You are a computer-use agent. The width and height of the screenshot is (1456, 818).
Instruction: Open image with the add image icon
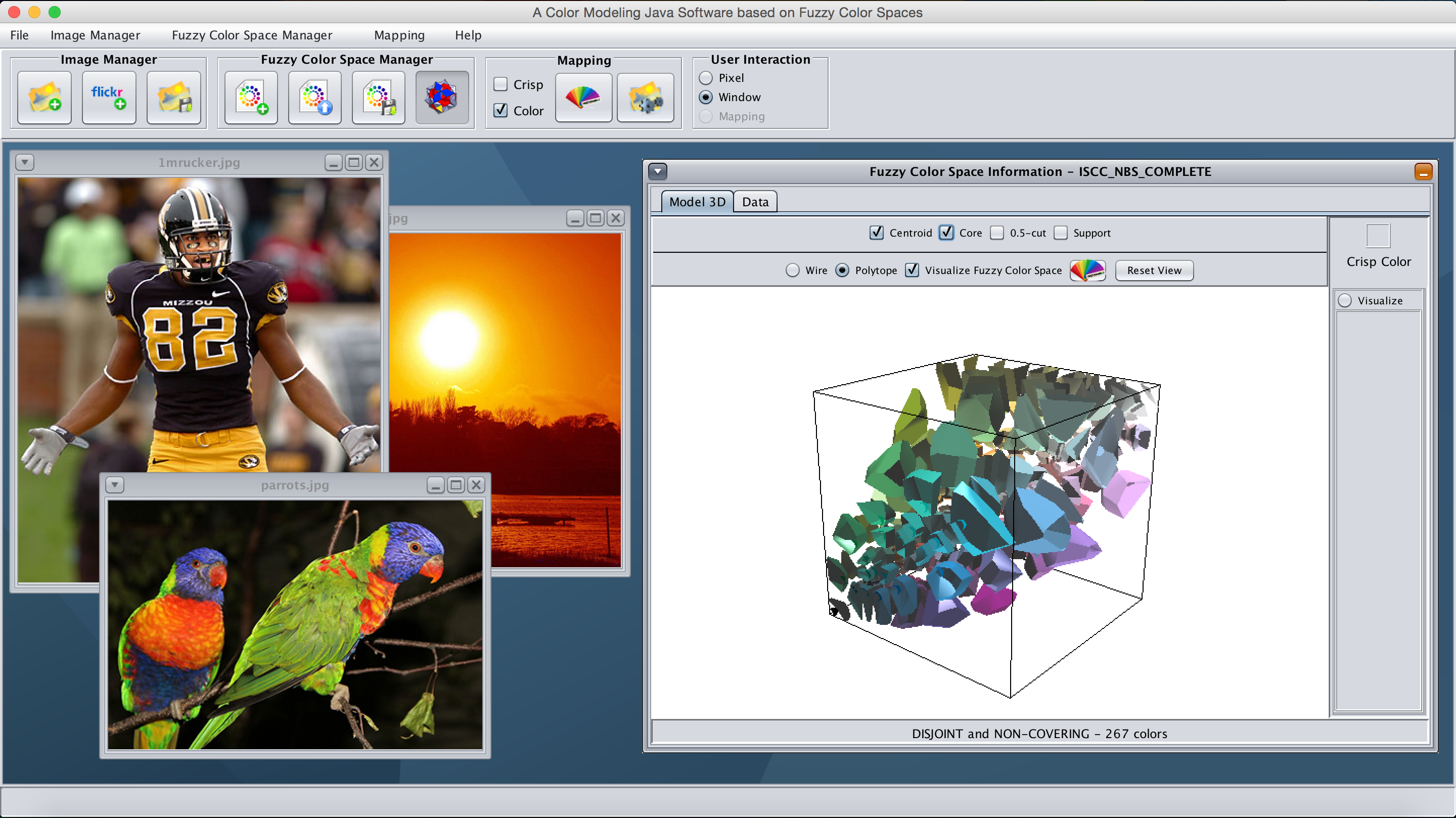coord(44,97)
